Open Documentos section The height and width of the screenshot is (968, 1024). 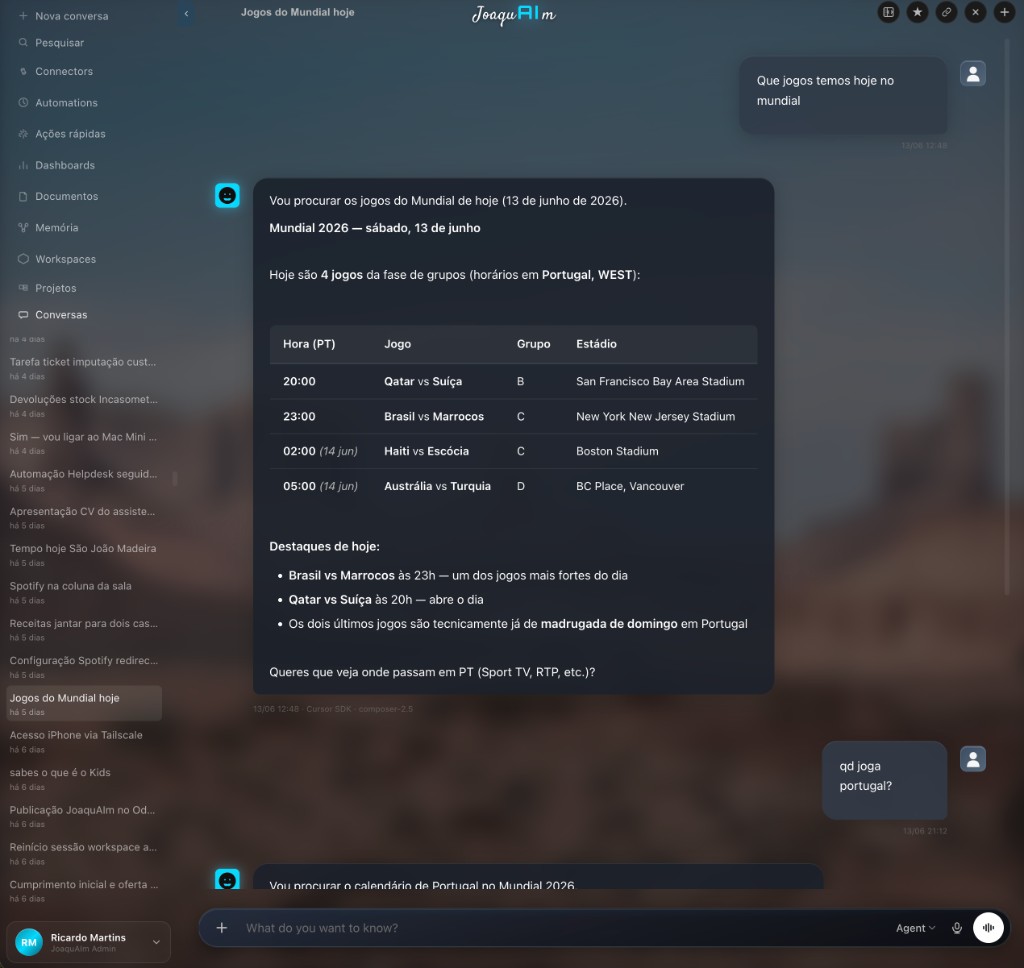(59, 196)
